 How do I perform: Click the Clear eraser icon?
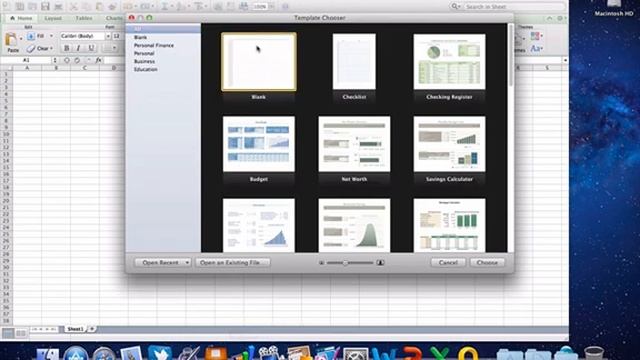click(x=31, y=48)
